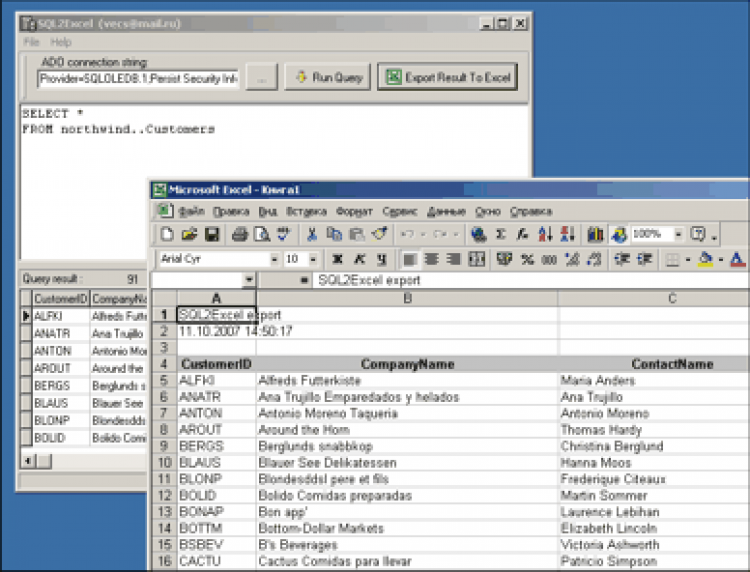The width and height of the screenshot is (750, 572).
Task: Run Spelling check in Excel toolbar
Action: [x=284, y=234]
